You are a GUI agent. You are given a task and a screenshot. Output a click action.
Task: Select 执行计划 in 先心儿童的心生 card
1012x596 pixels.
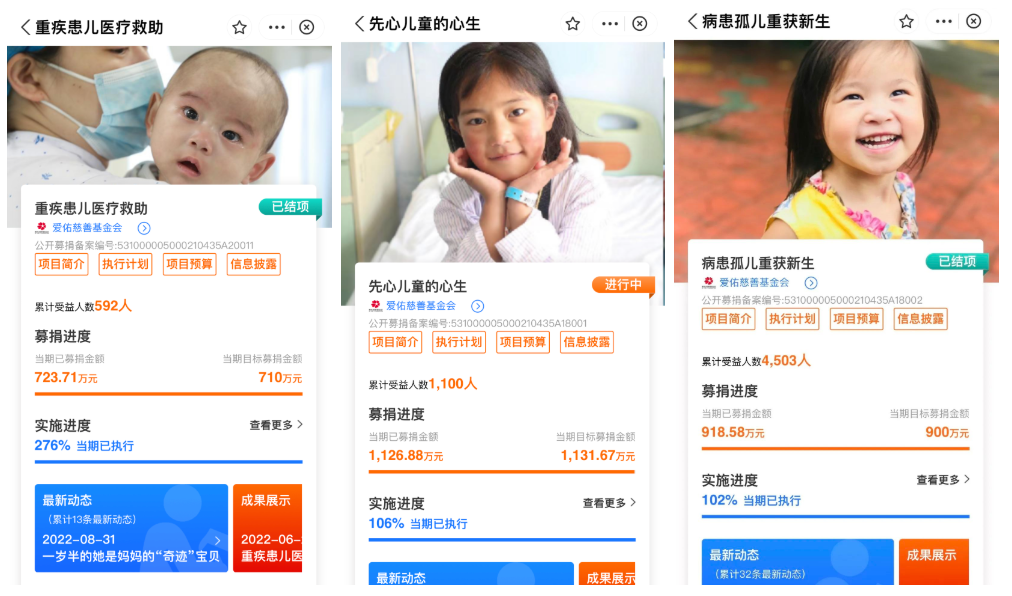pos(459,342)
